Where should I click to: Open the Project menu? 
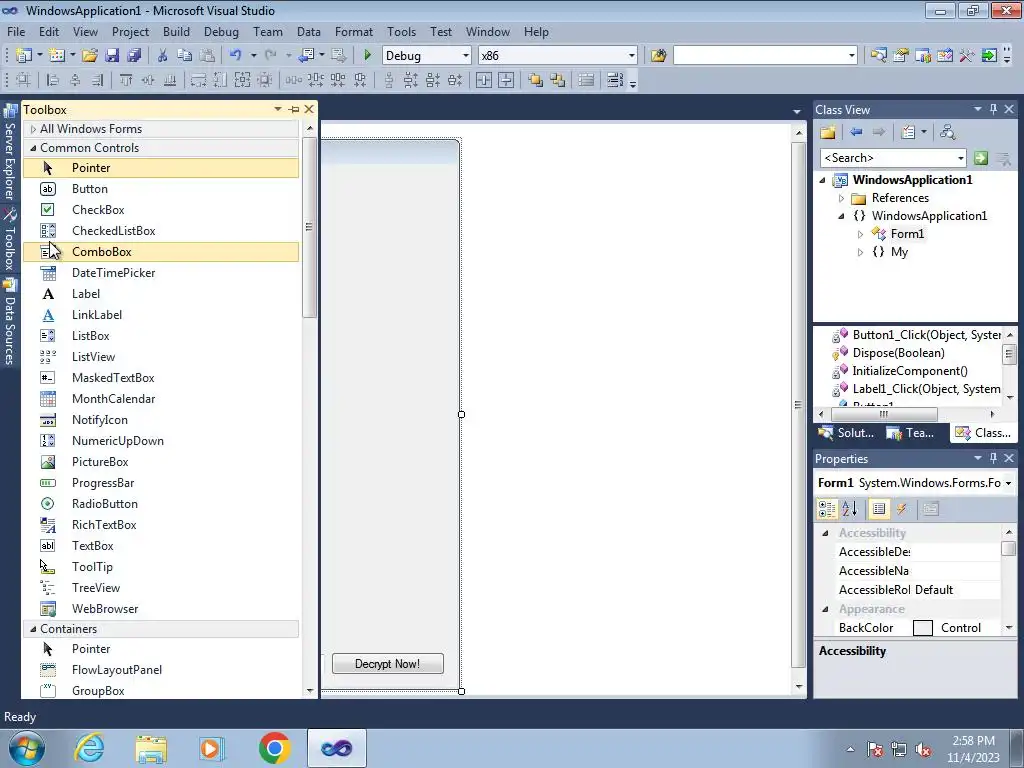(130, 32)
